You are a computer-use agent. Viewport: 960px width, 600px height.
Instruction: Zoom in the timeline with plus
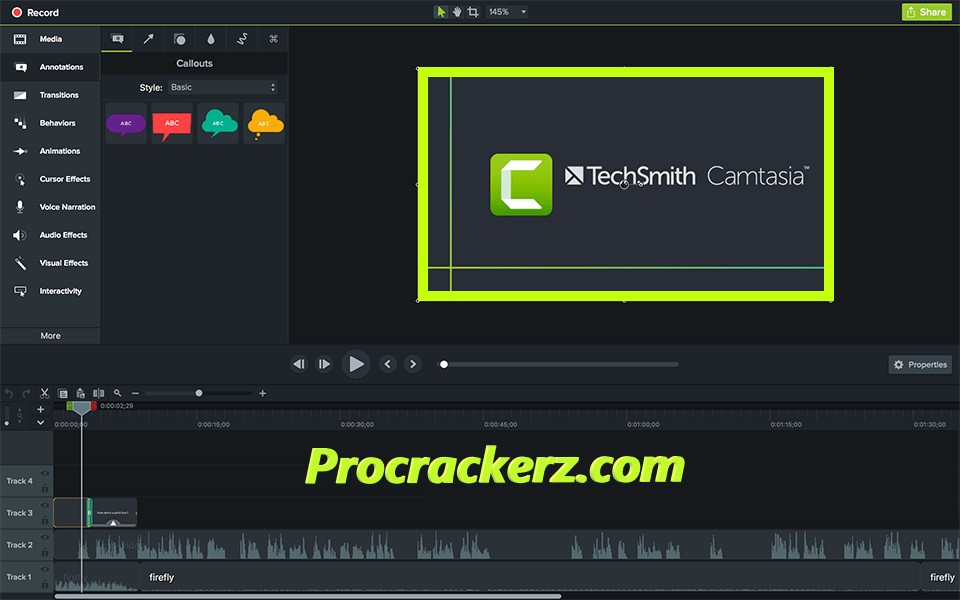(x=263, y=393)
